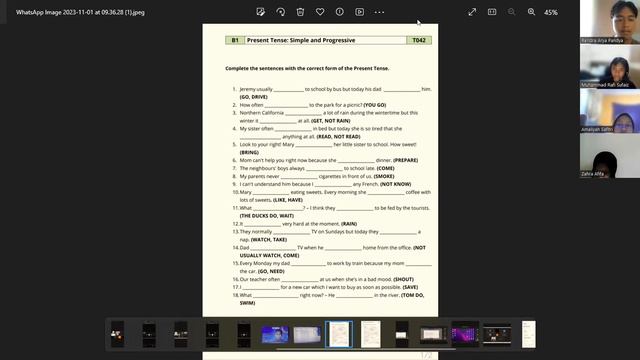Screen dimensions: 640x360
Task: Click the 'T042' code in worksheet header
Action: 419,40
